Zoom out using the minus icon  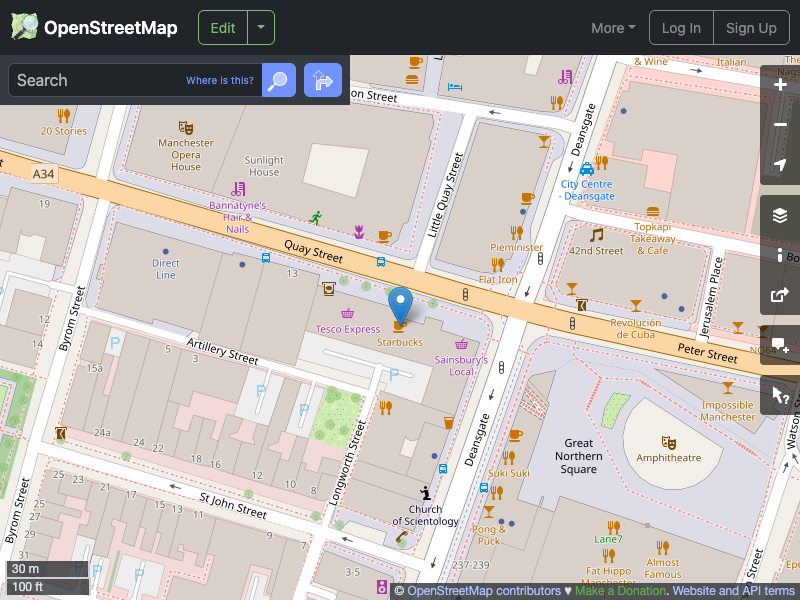[x=778, y=125]
